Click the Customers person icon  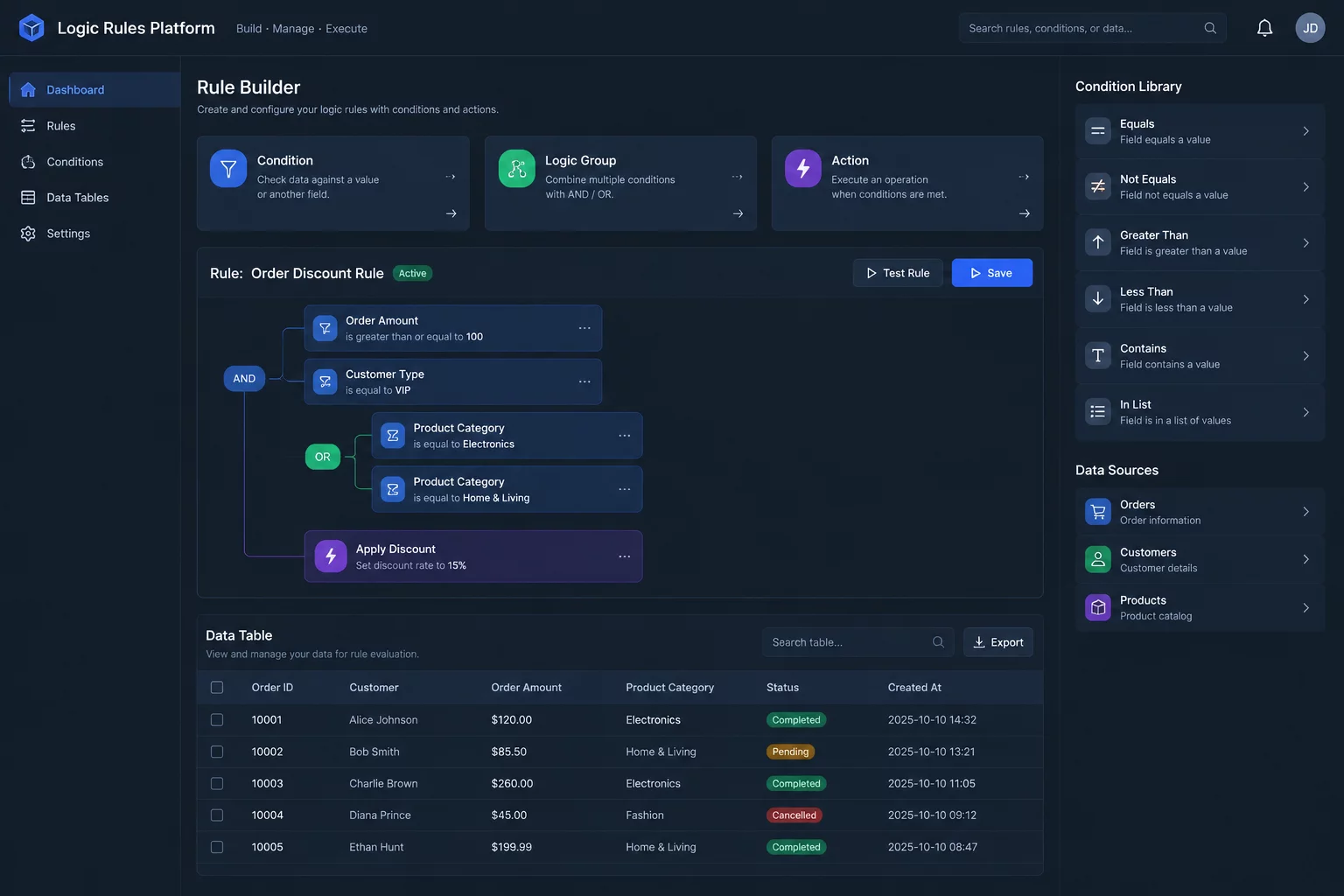1098,559
